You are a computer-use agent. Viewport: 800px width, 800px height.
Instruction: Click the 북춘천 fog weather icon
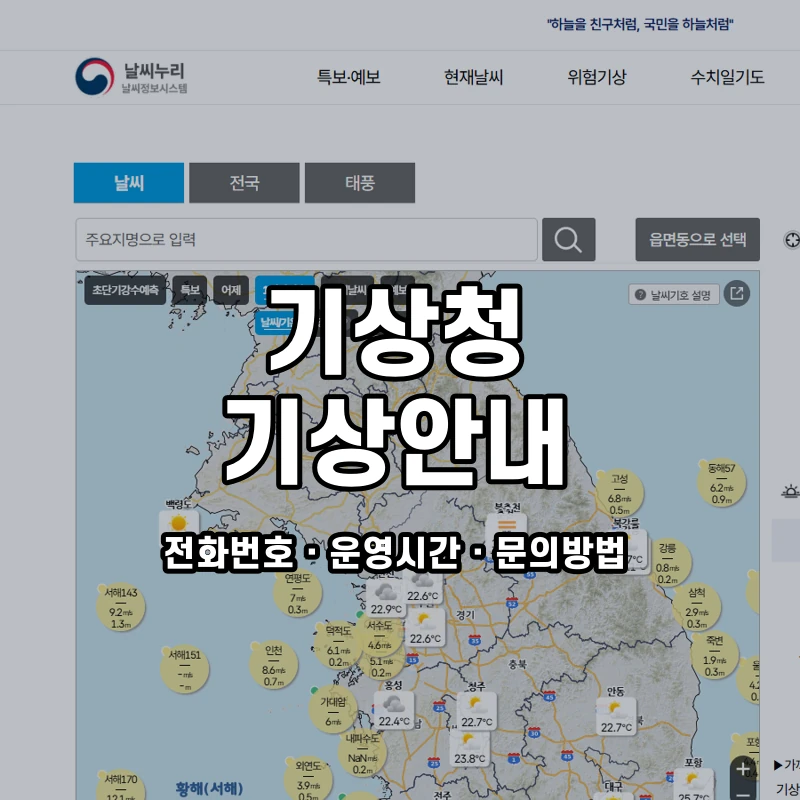point(506,525)
